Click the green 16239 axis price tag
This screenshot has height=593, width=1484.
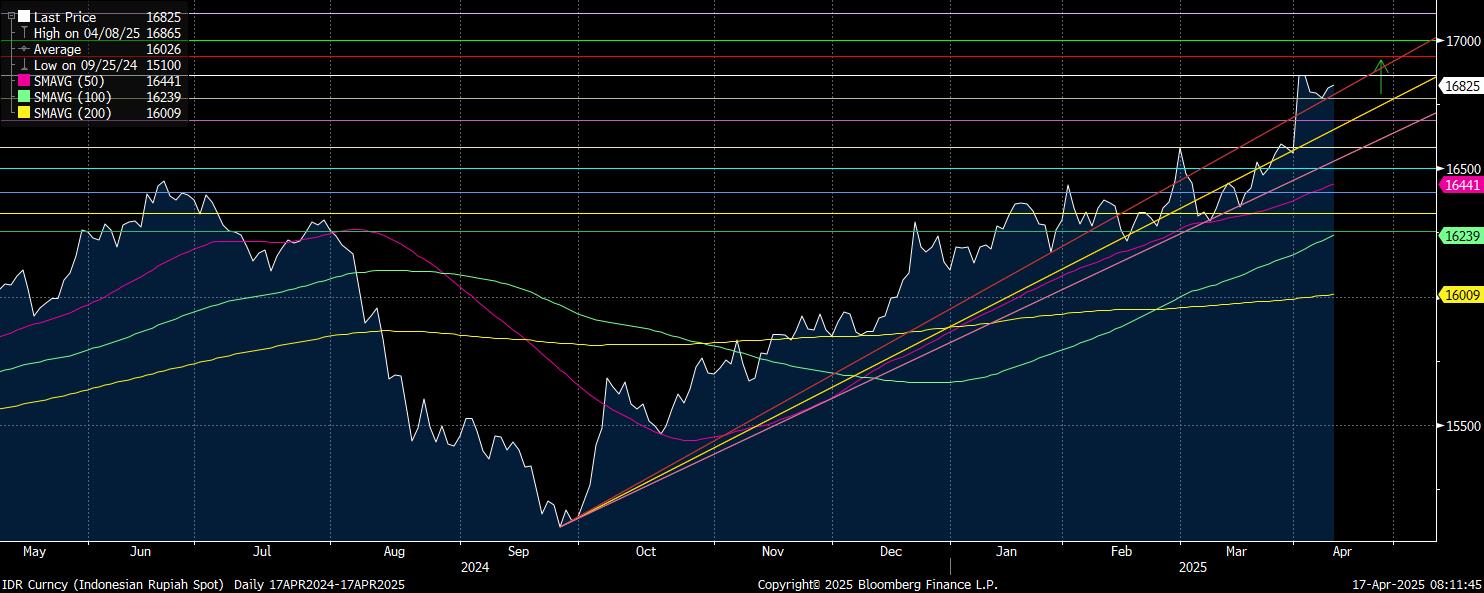coord(1462,236)
